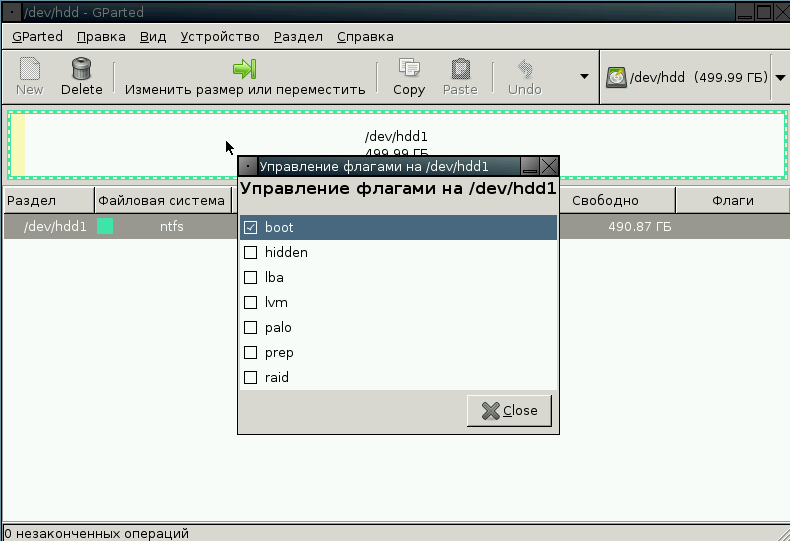The width and height of the screenshot is (790, 541).
Task: Click the Флаги column header
Action: pos(733,200)
